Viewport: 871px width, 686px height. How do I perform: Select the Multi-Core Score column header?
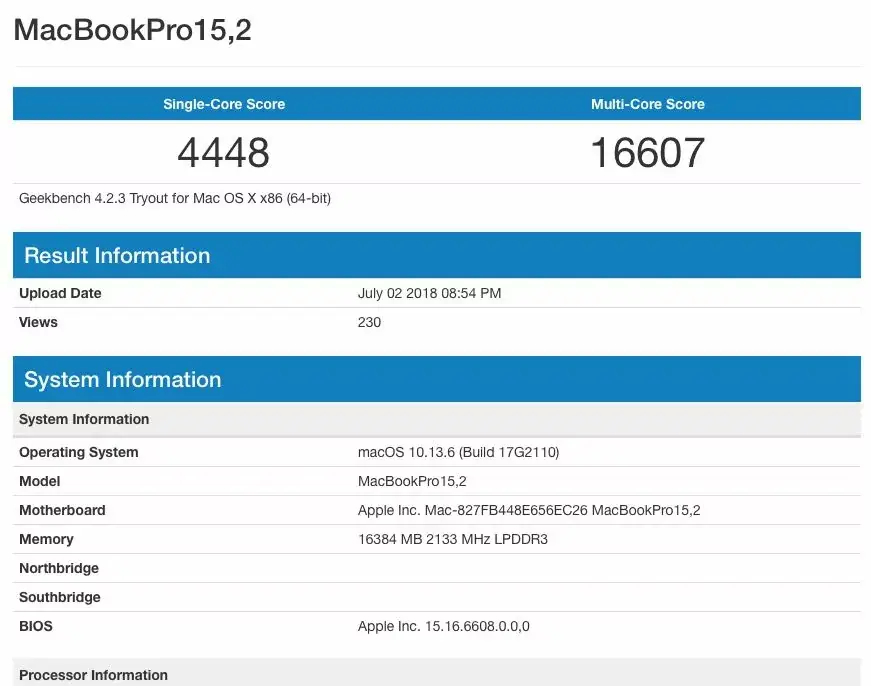(647, 104)
